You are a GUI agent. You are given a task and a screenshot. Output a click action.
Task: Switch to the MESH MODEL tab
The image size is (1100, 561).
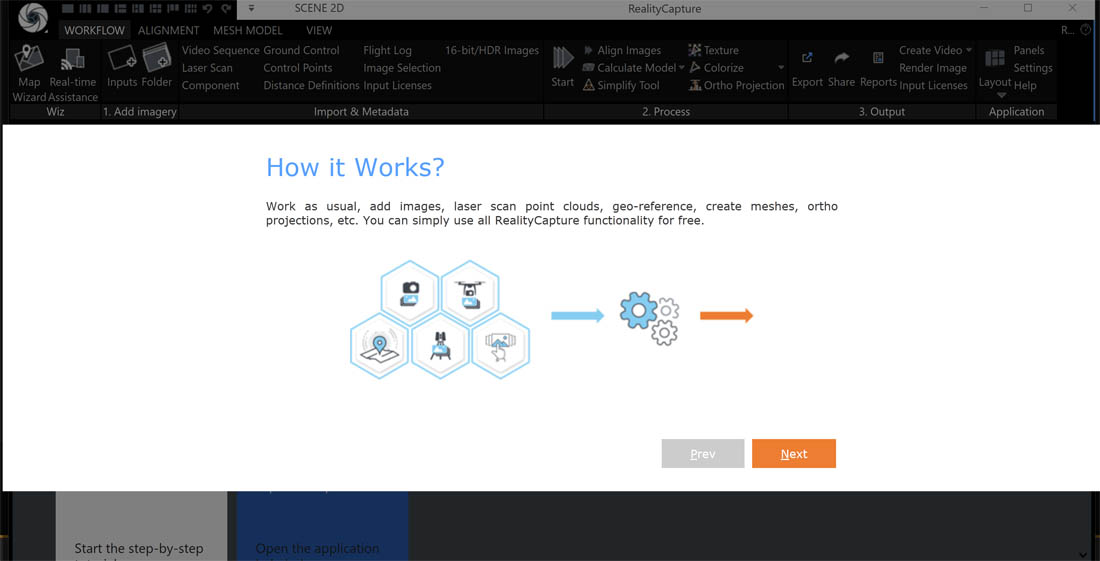[x=248, y=30]
